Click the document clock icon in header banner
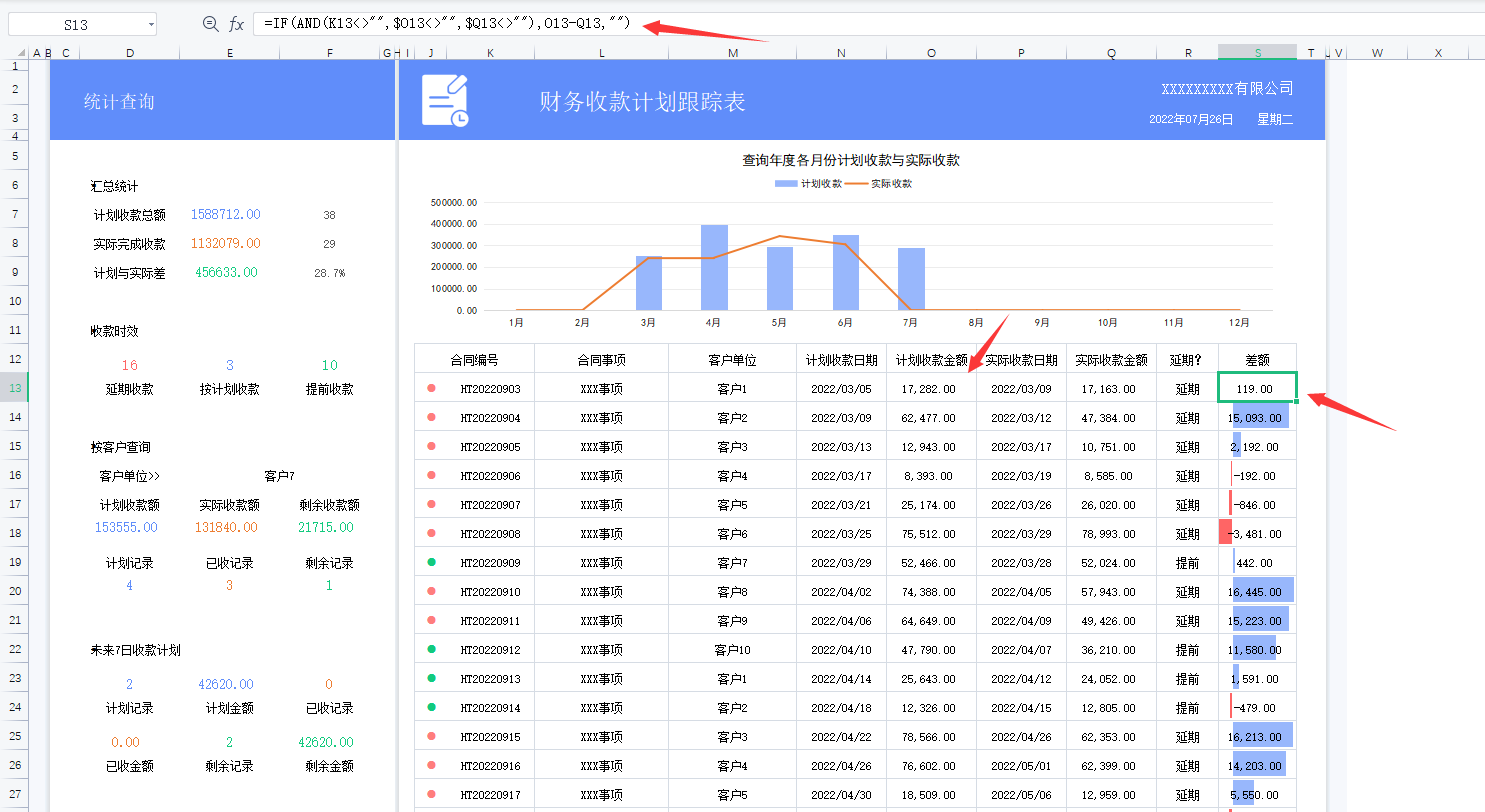Screen dimensions: 1485x812 [x=445, y=100]
